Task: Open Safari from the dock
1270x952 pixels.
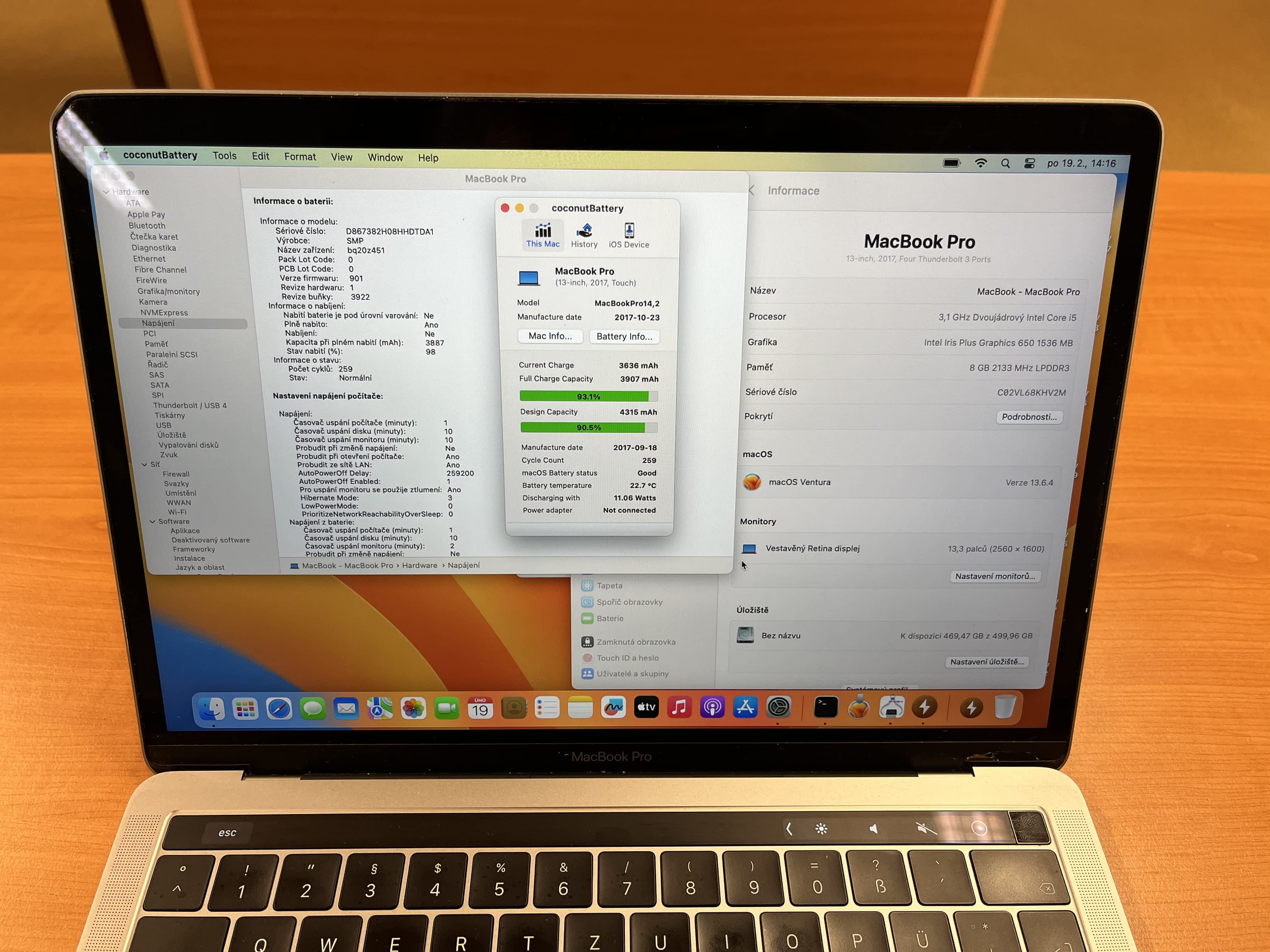Action: pyautogui.click(x=279, y=709)
